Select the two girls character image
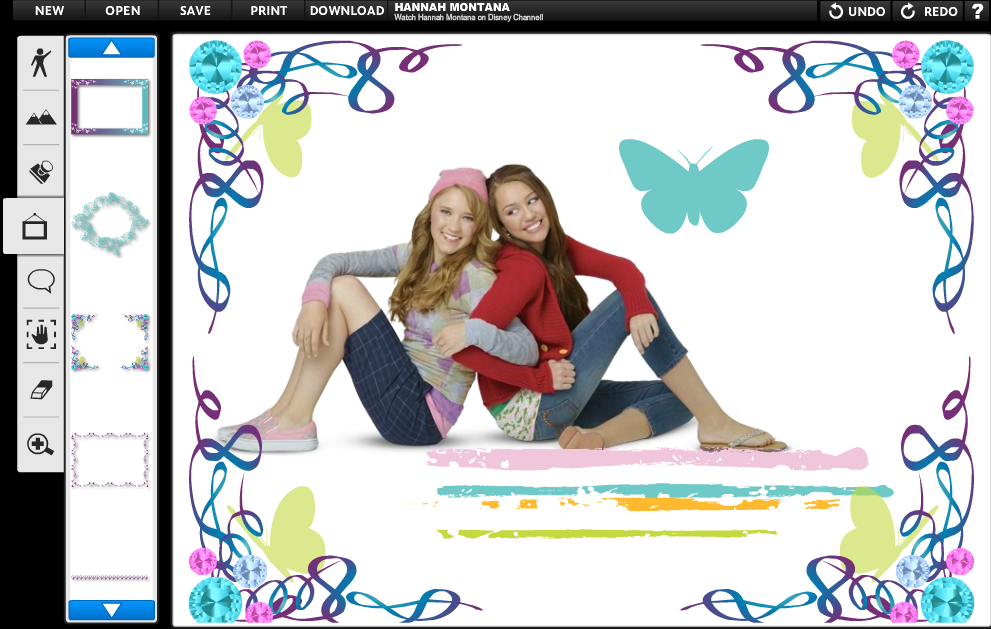 pyautogui.click(x=499, y=307)
